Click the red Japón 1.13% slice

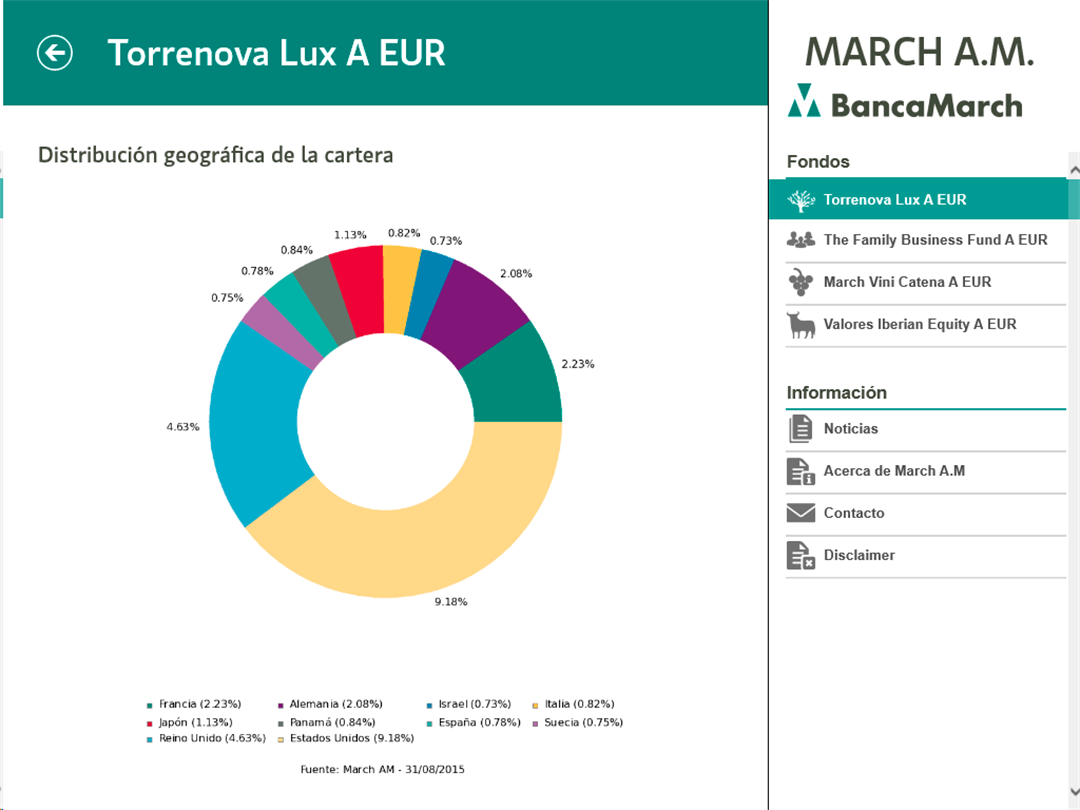(360, 289)
